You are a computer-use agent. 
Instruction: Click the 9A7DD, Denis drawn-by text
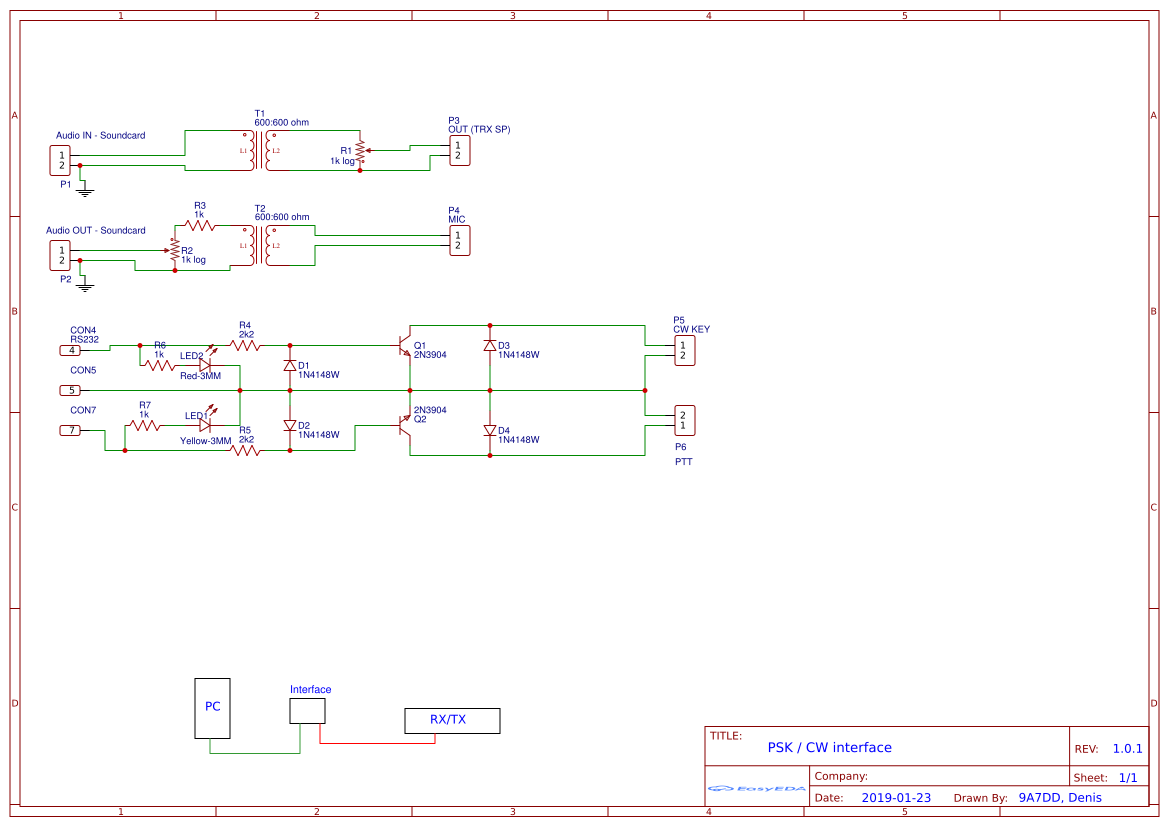point(1059,797)
